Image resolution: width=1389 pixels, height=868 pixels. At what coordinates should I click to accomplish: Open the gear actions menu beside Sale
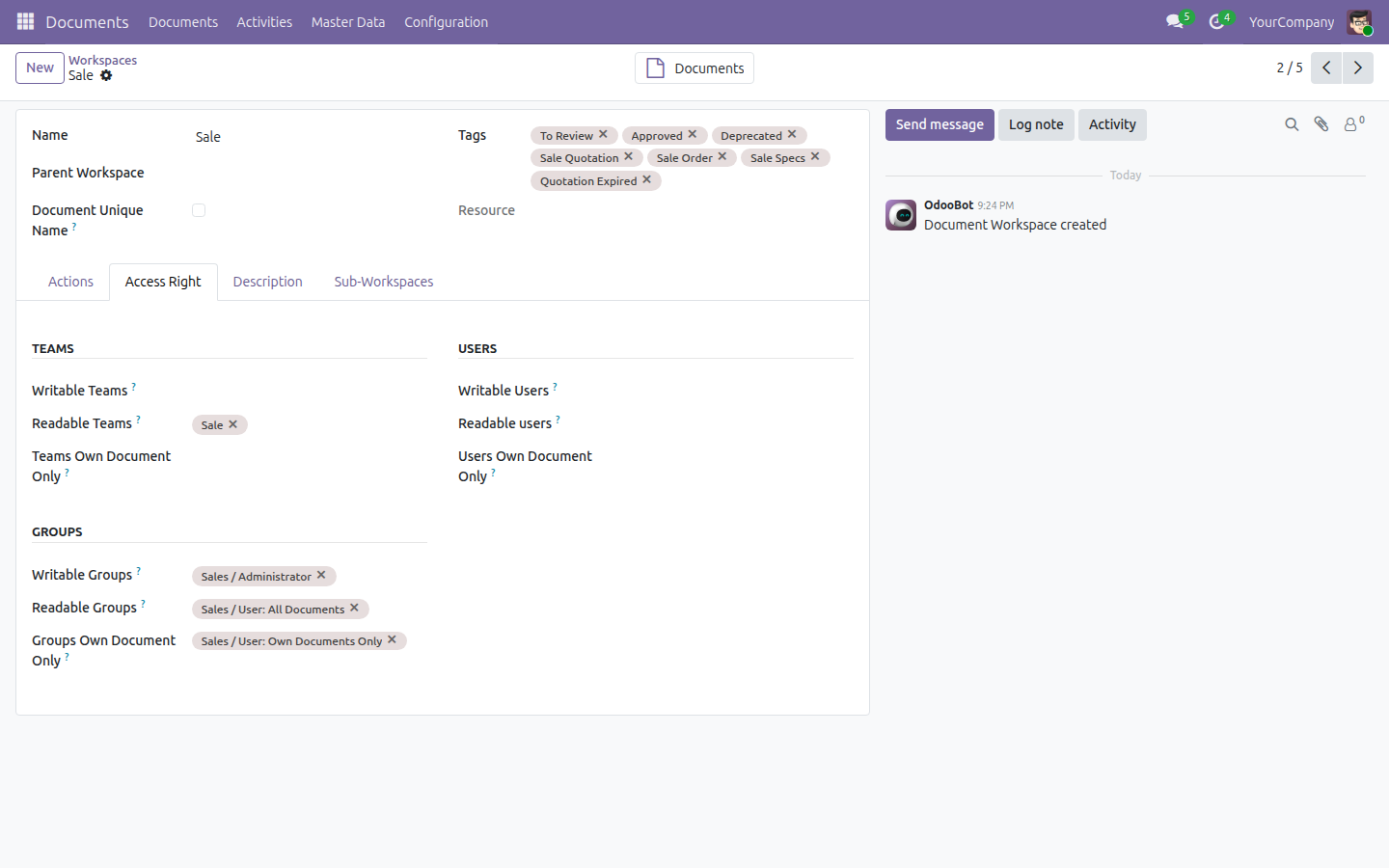pyautogui.click(x=106, y=75)
